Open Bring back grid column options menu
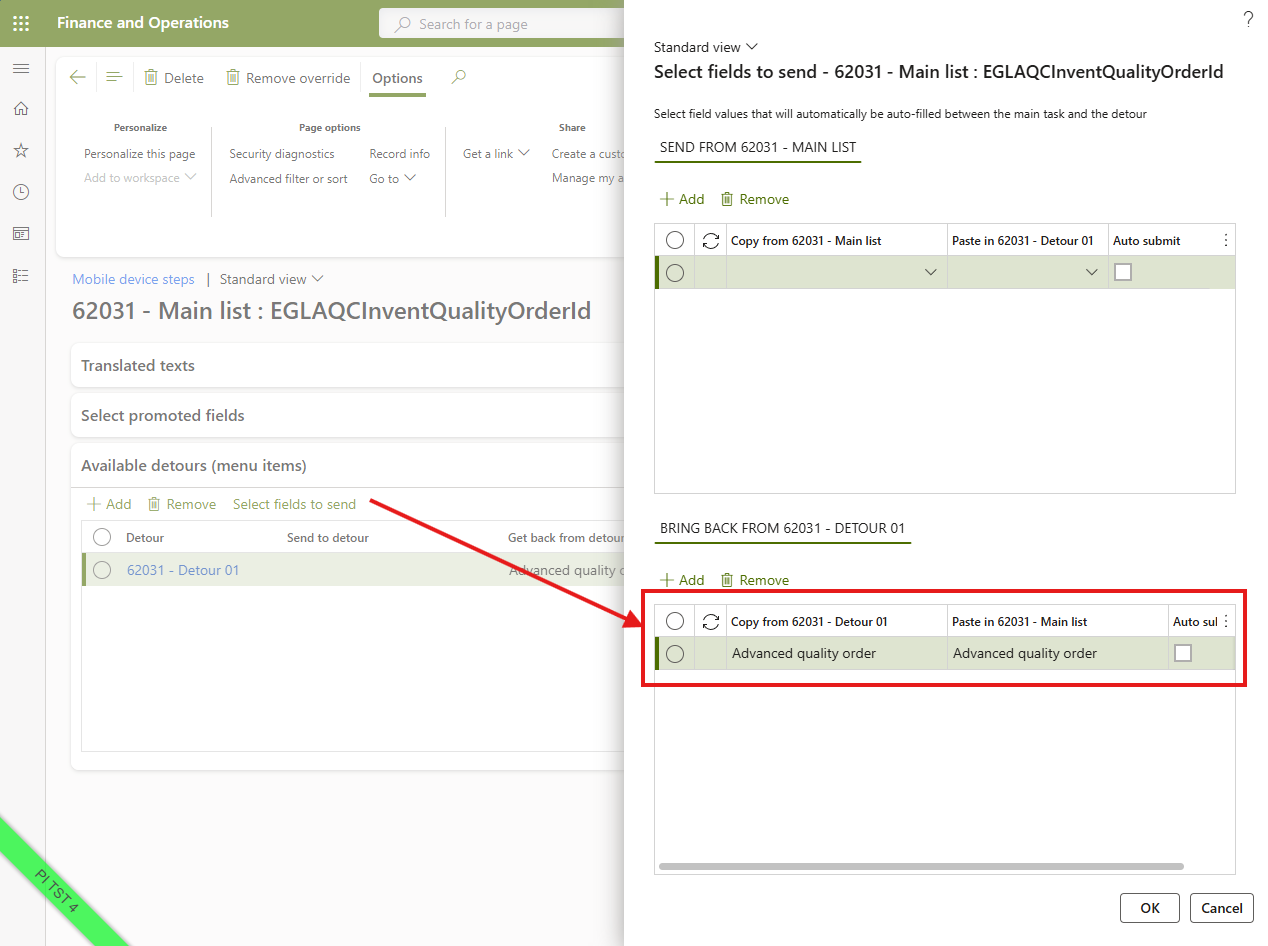This screenshot has width=1268, height=946. [1226, 622]
